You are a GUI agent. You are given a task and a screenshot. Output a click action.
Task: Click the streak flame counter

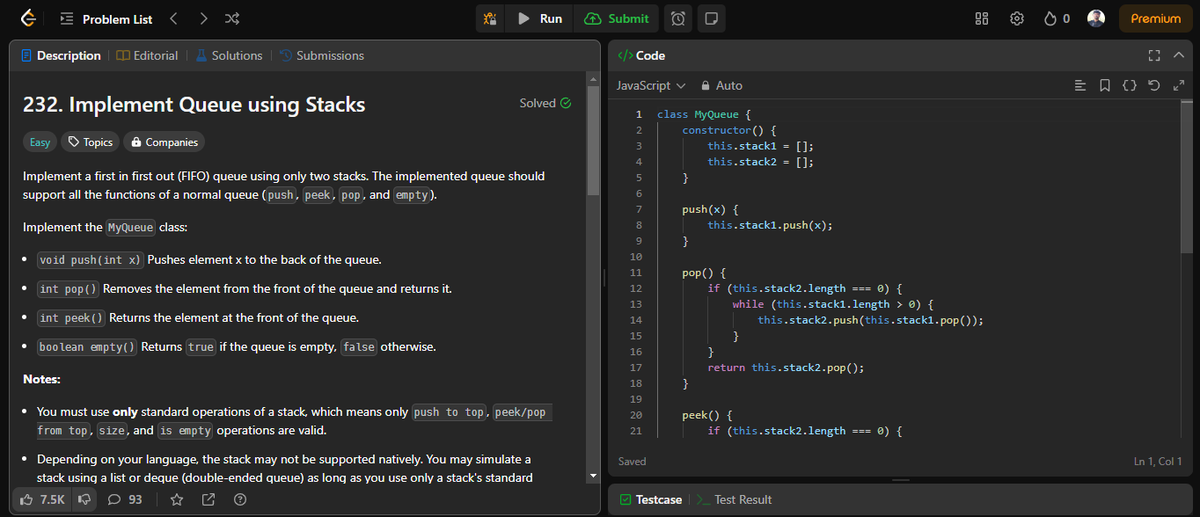click(x=1059, y=19)
